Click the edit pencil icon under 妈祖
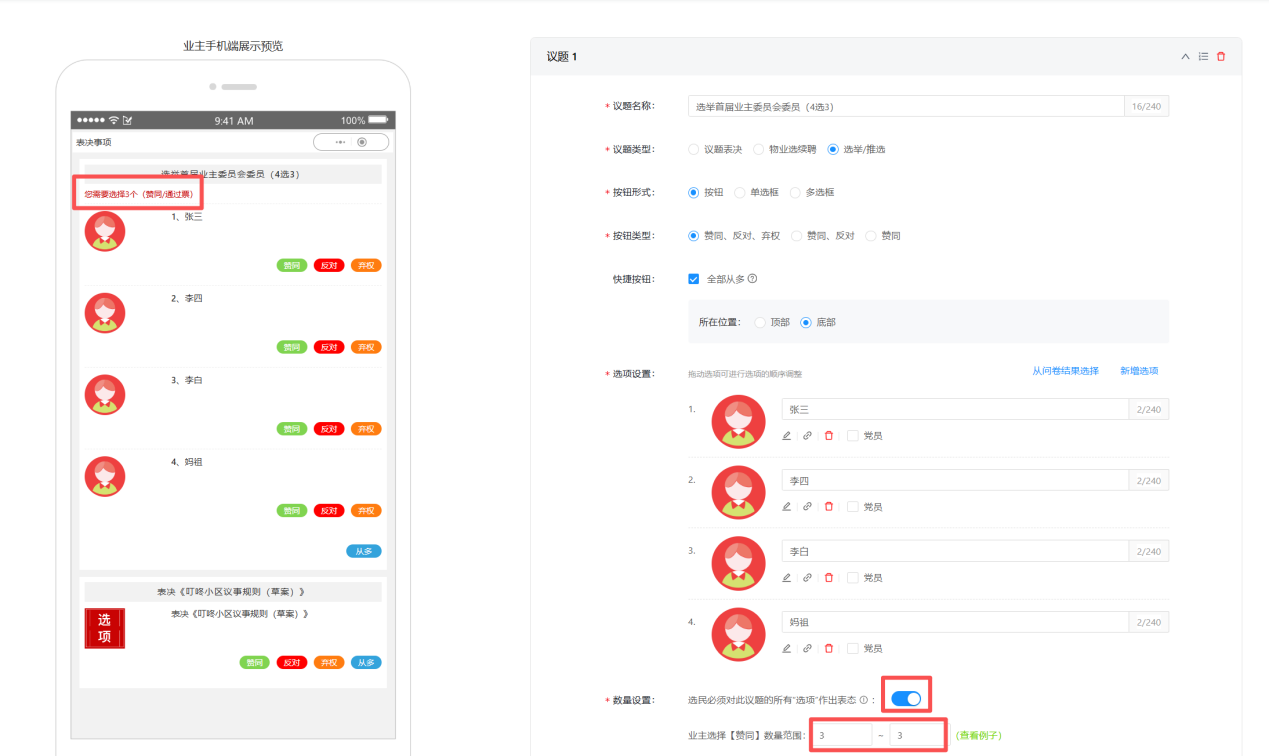 point(786,649)
